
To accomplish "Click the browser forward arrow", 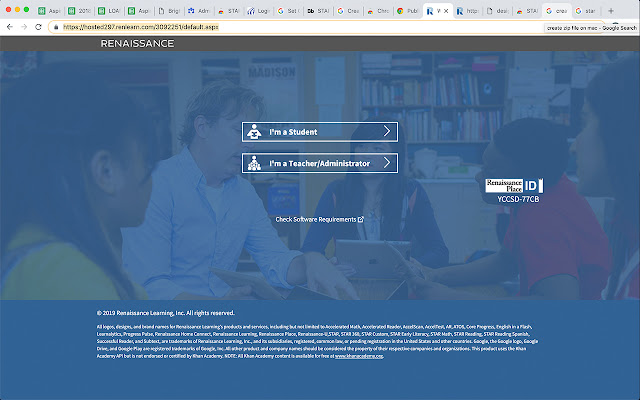I will (24, 27).
